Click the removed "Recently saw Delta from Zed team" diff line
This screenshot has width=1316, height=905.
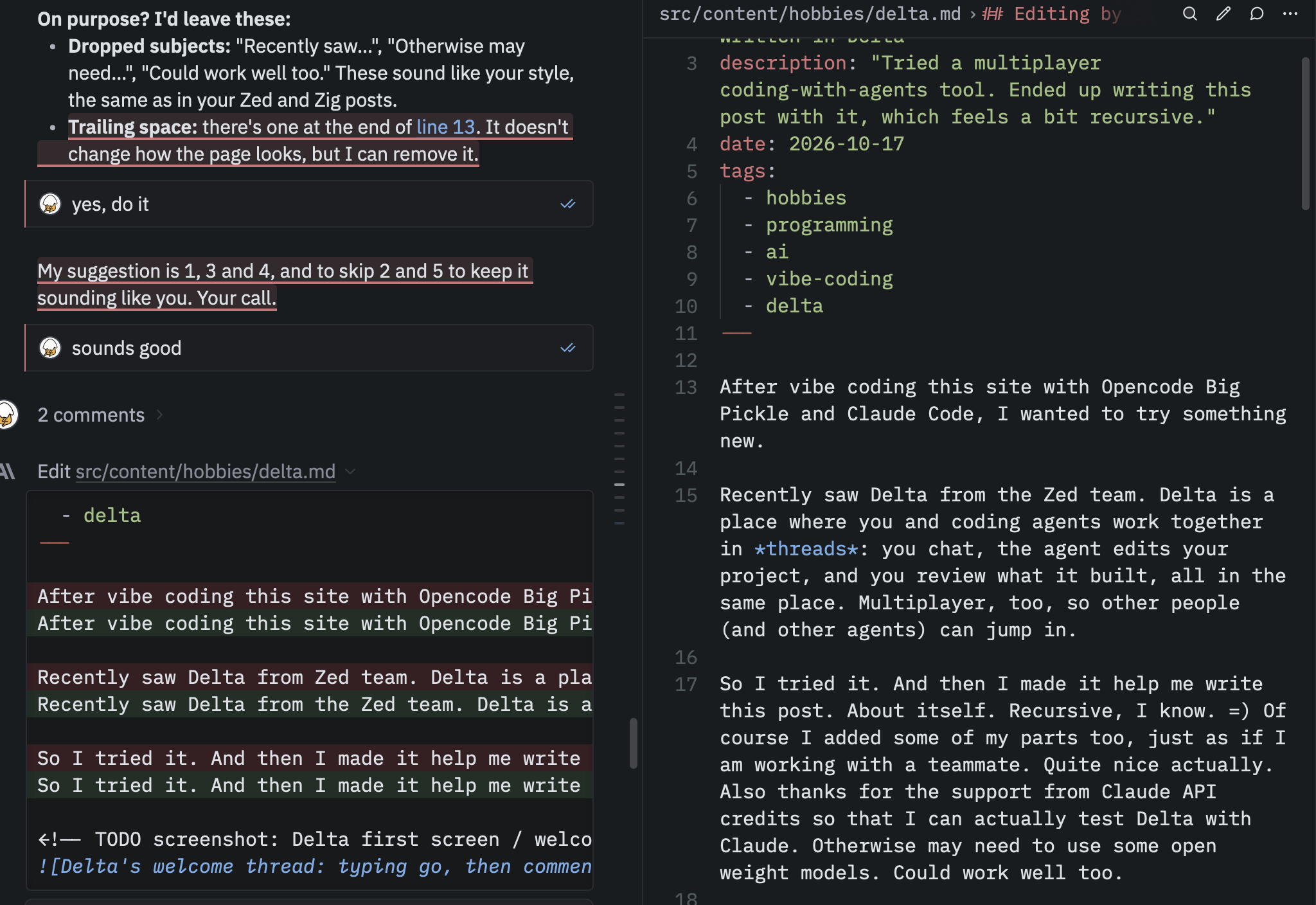tap(310, 677)
